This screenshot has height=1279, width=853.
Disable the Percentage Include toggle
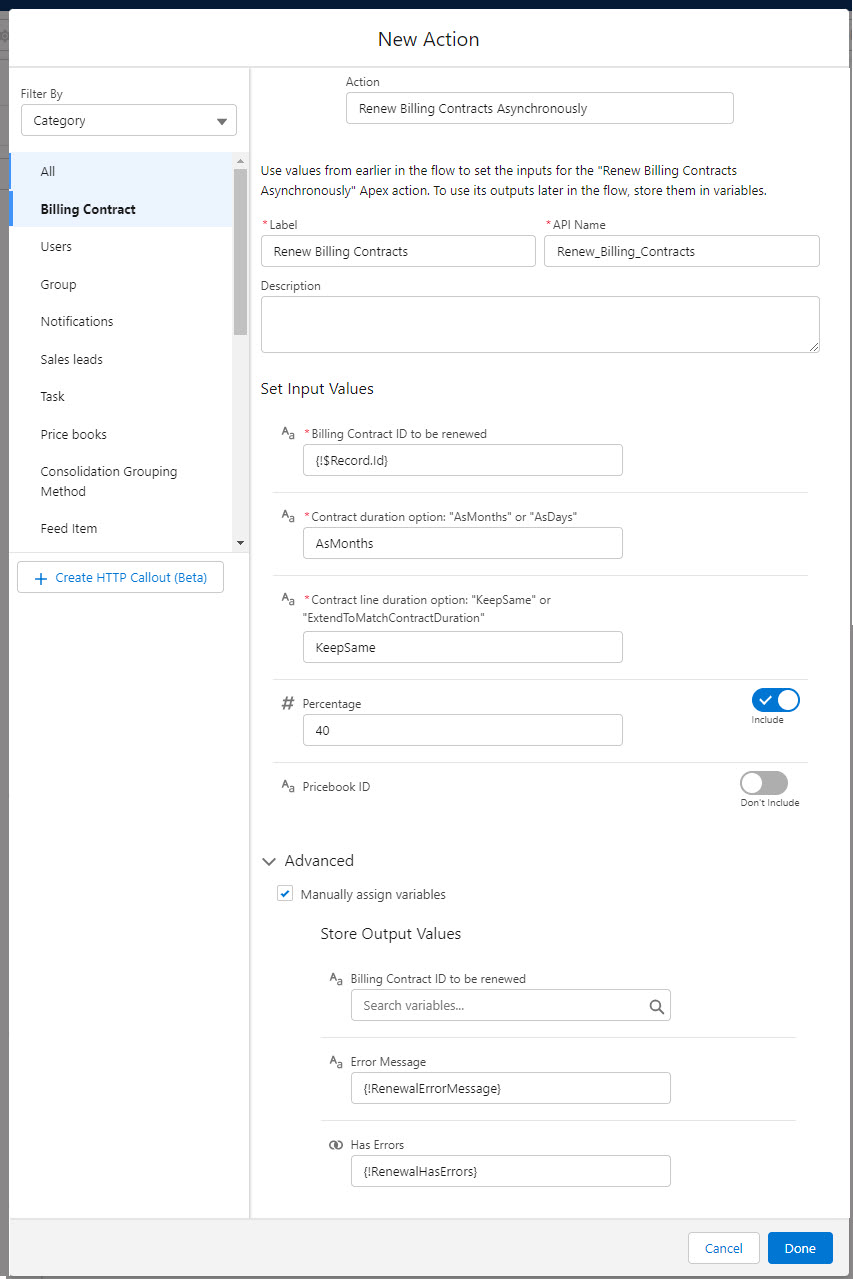coord(775,700)
